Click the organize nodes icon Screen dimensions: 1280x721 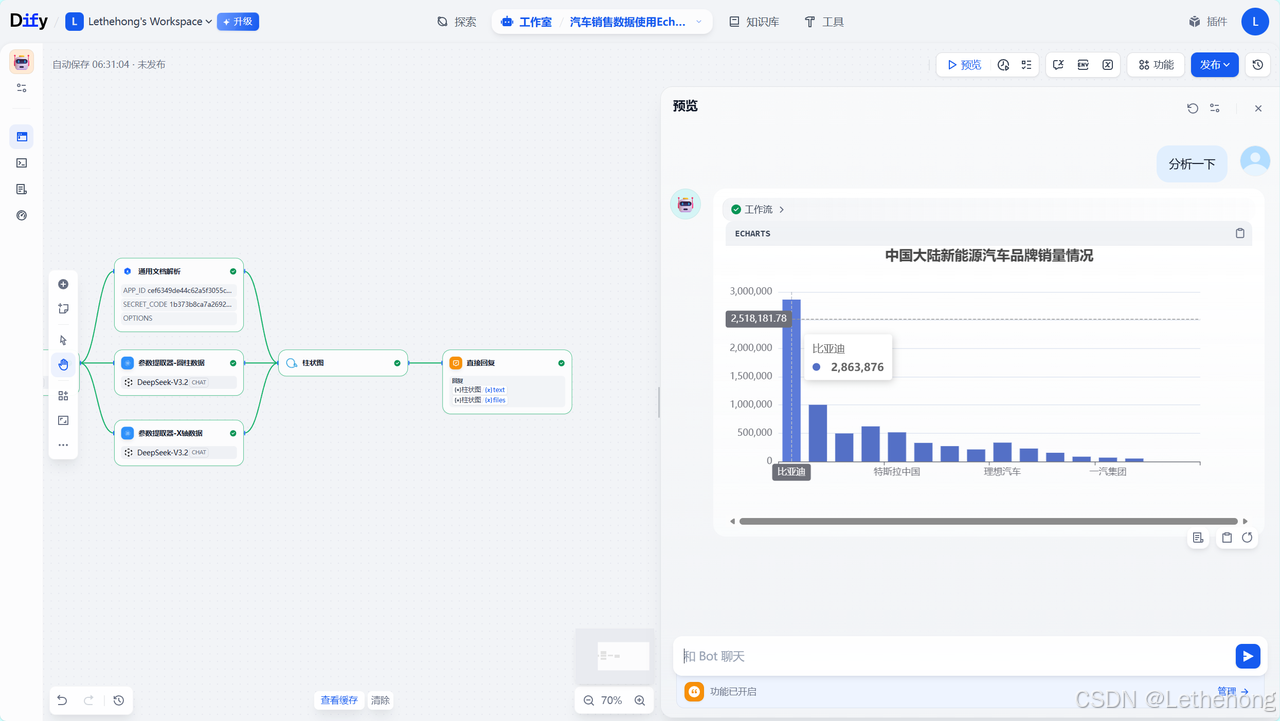coord(63,396)
